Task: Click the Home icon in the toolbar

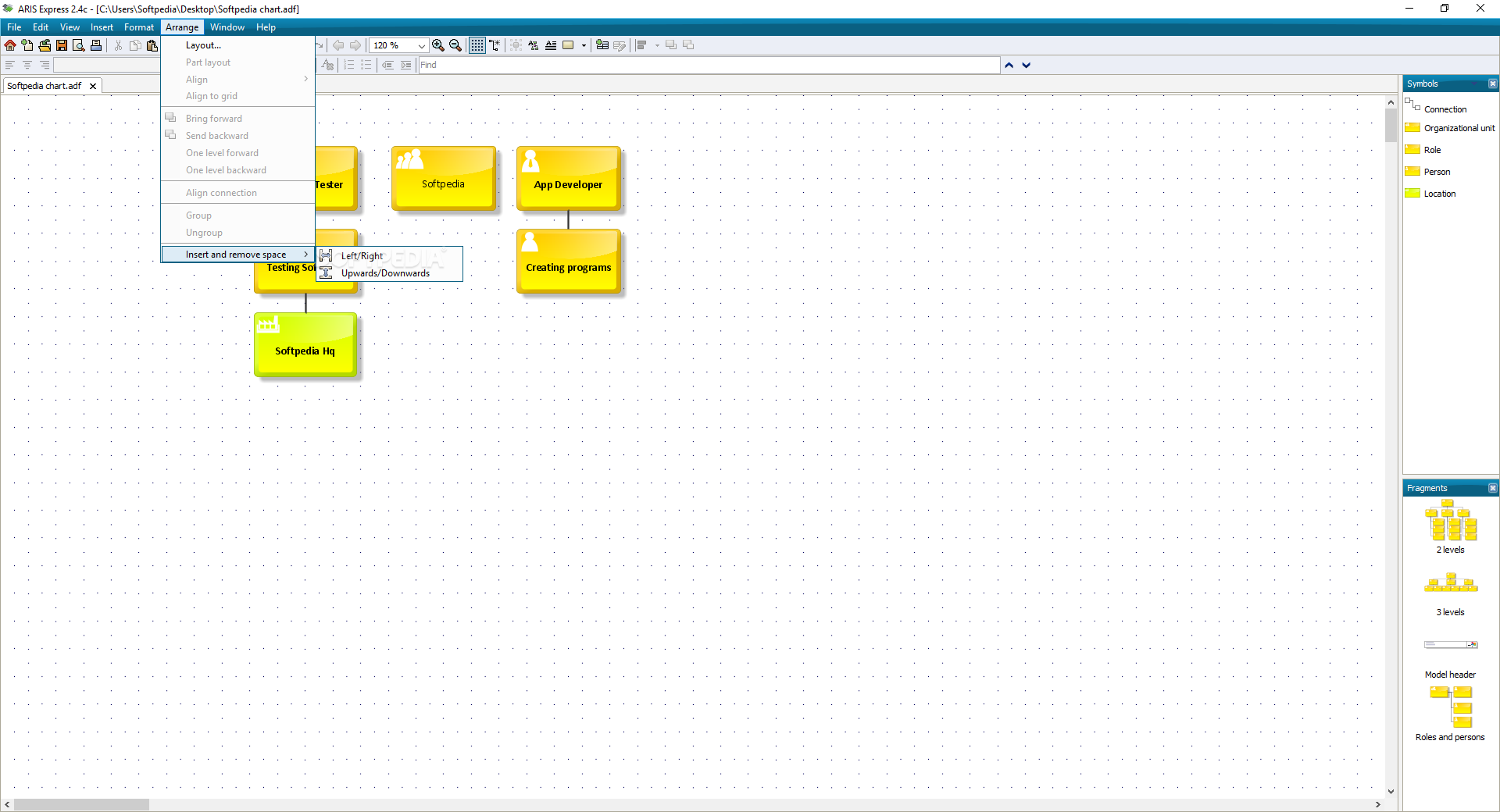Action: coord(10,45)
